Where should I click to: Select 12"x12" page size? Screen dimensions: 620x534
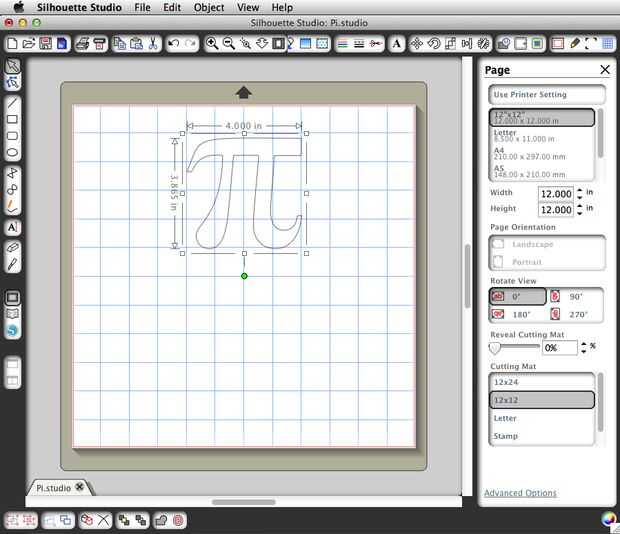[541, 117]
